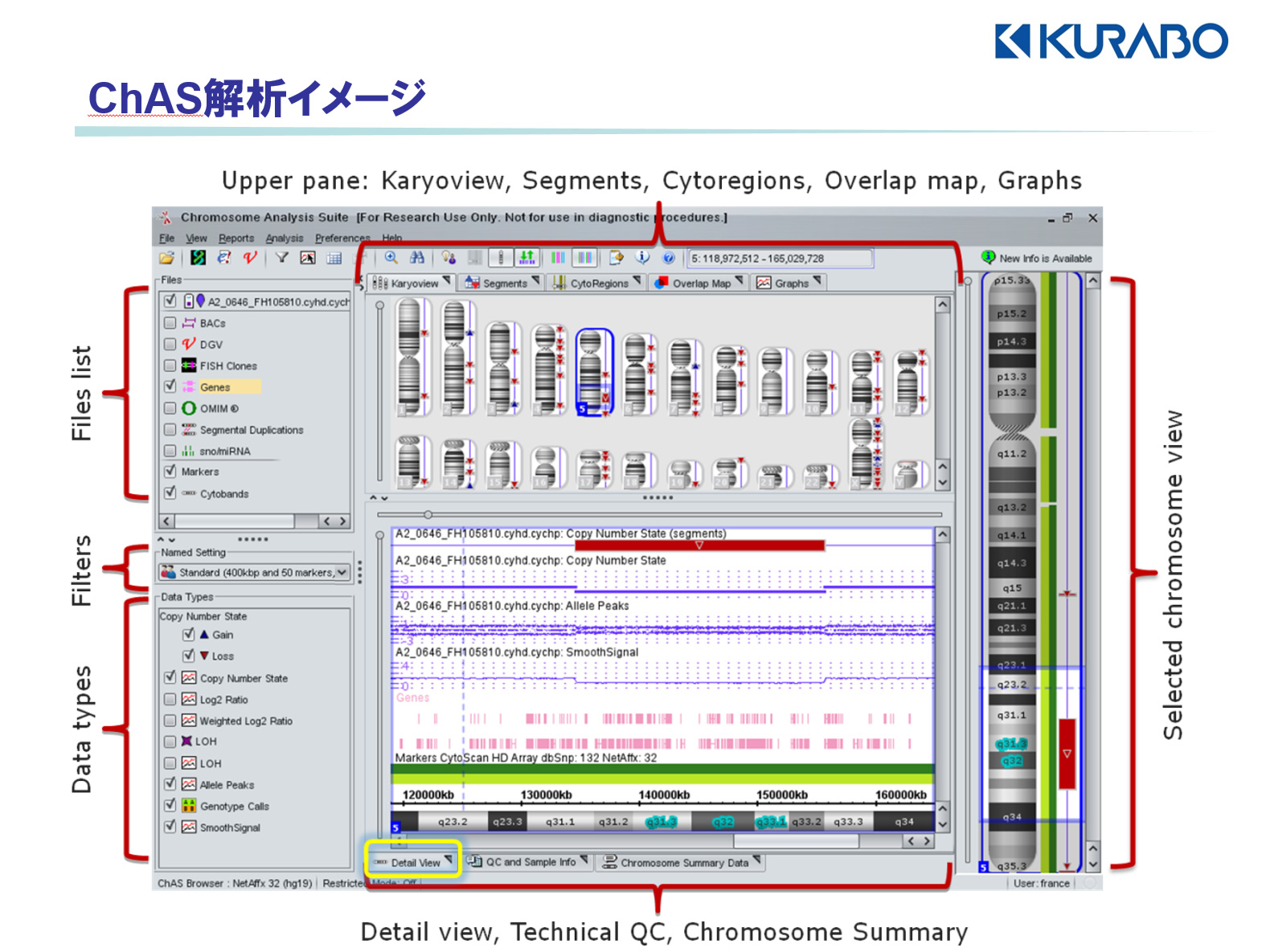Open the Reports menu

pos(236,239)
